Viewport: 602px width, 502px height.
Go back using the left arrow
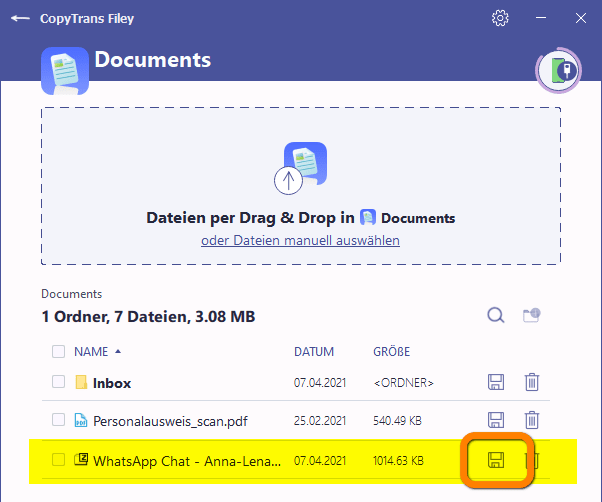pyautogui.click(x=20, y=18)
